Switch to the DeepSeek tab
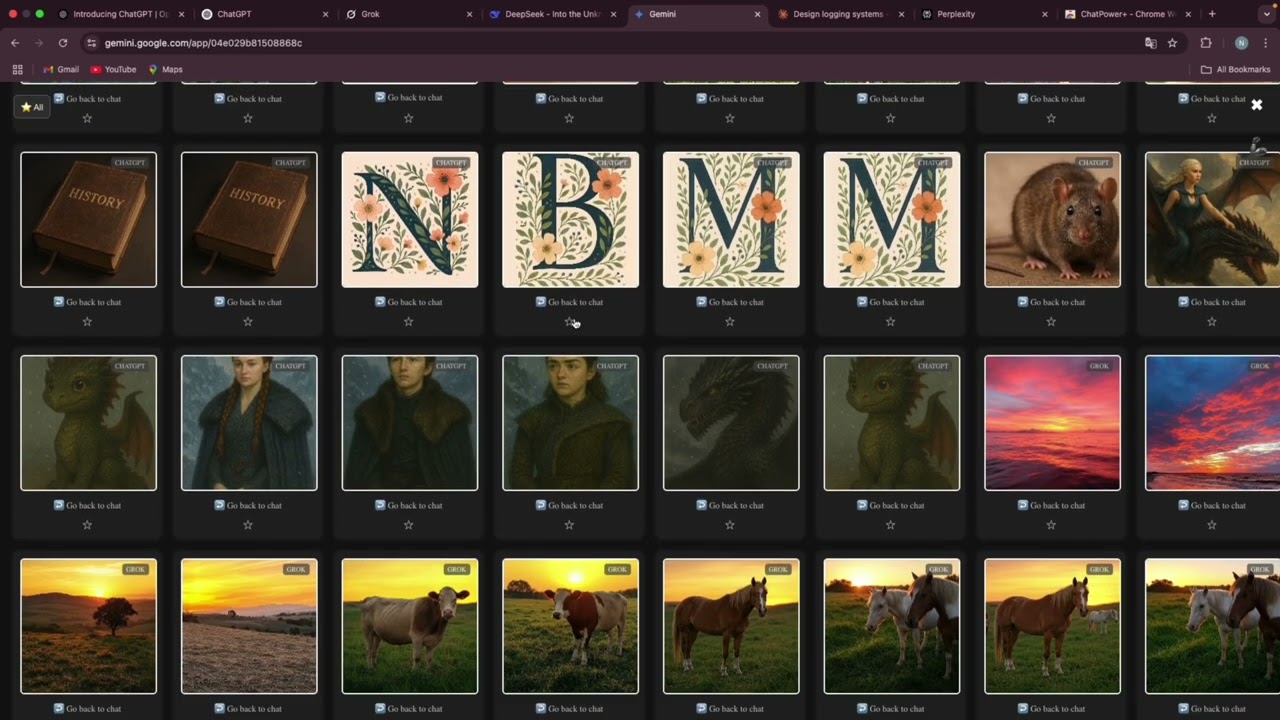The width and height of the screenshot is (1280, 720). [x=553, y=14]
